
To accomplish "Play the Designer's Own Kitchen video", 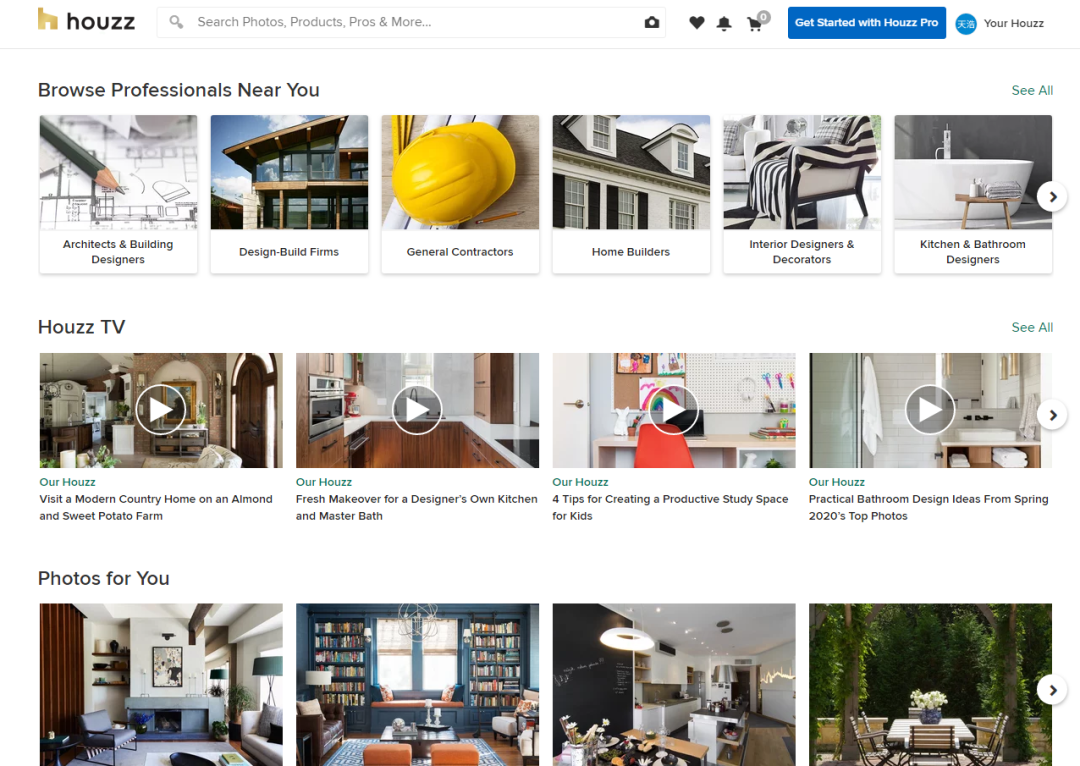I will 417,410.
